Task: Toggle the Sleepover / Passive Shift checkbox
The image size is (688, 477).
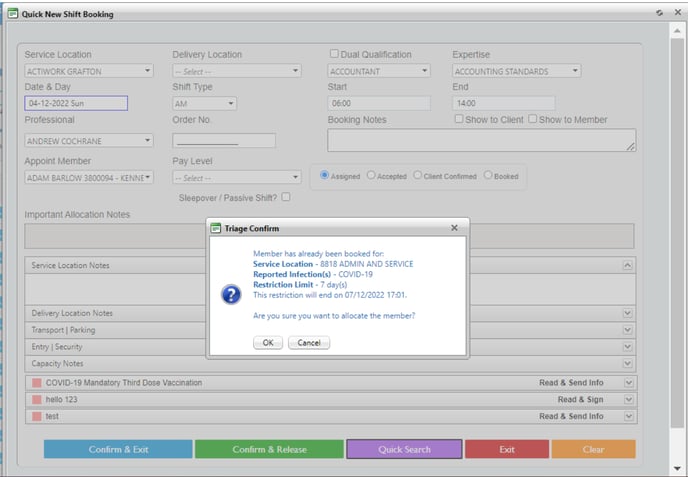Action: click(286, 197)
